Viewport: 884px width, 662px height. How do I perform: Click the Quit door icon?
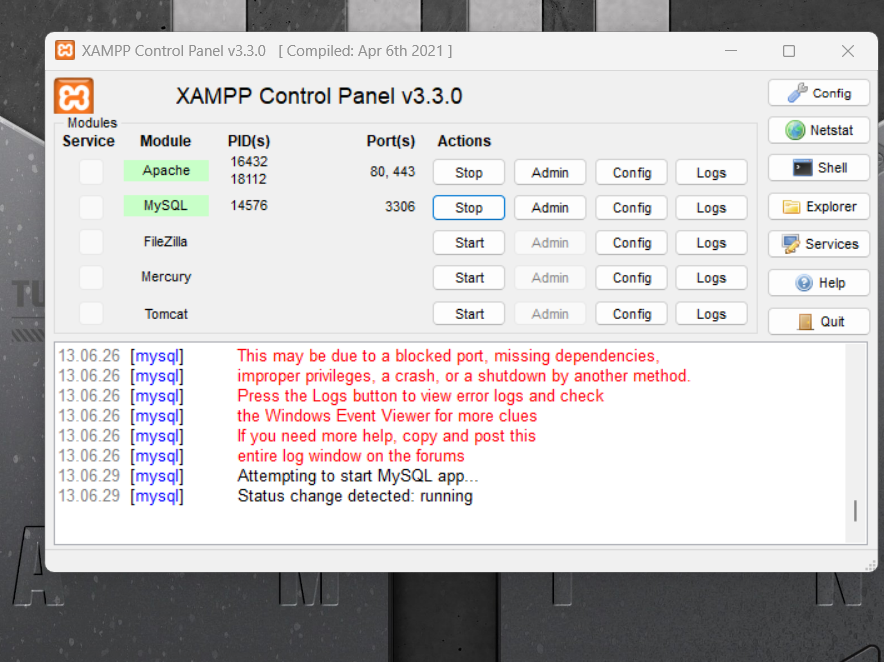coord(806,322)
